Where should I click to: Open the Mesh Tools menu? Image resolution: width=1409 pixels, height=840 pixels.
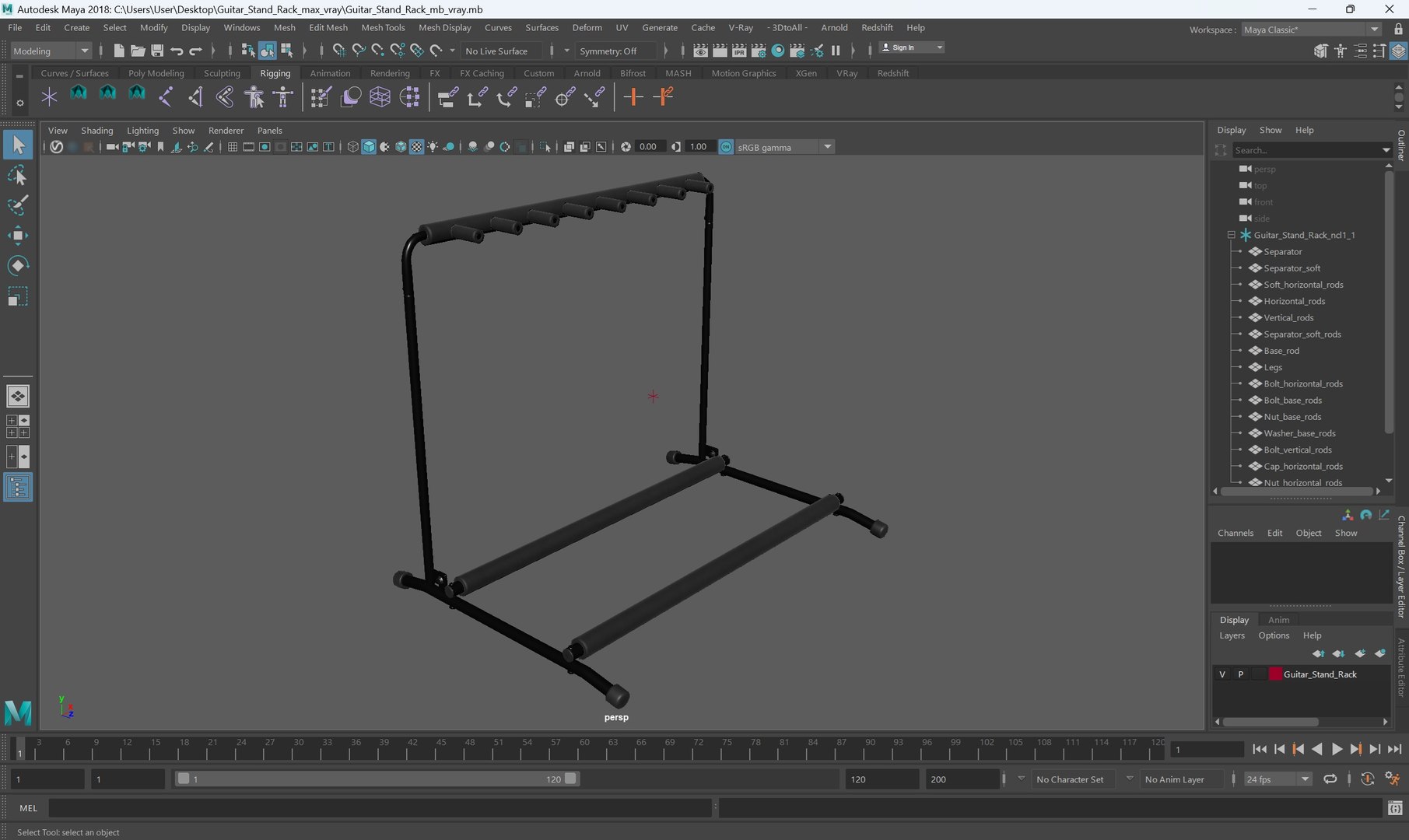[x=383, y=27]
